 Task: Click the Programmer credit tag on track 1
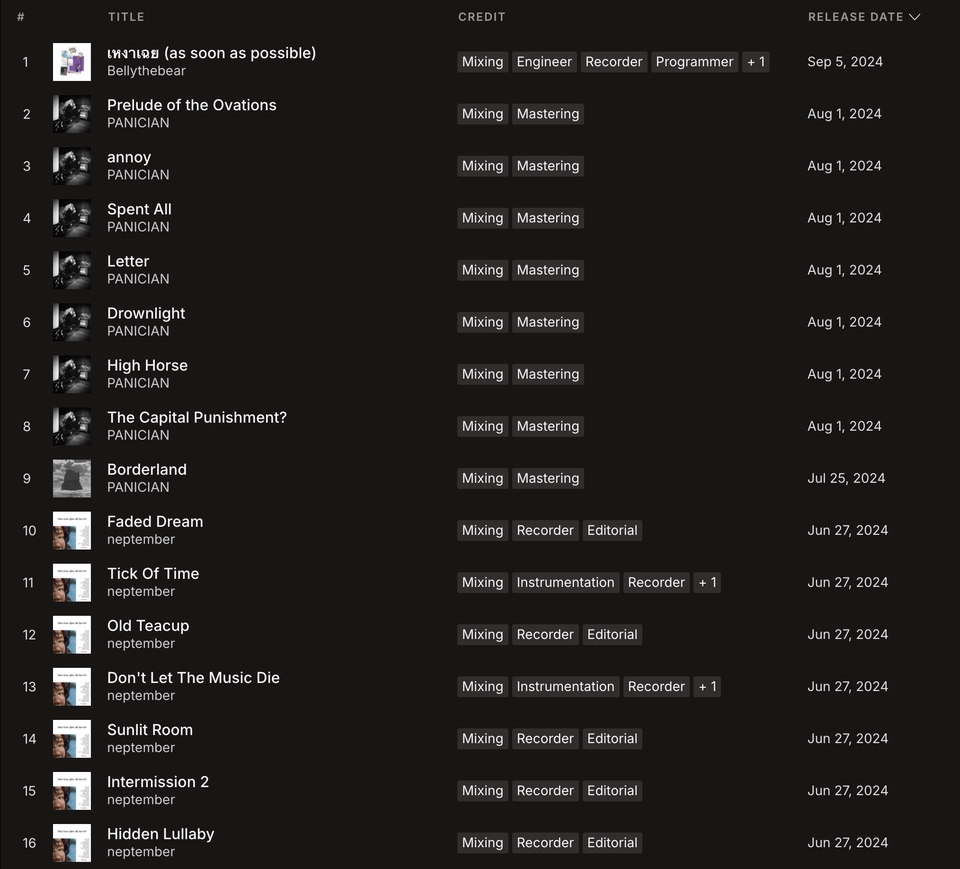click(x=694, y=62)
